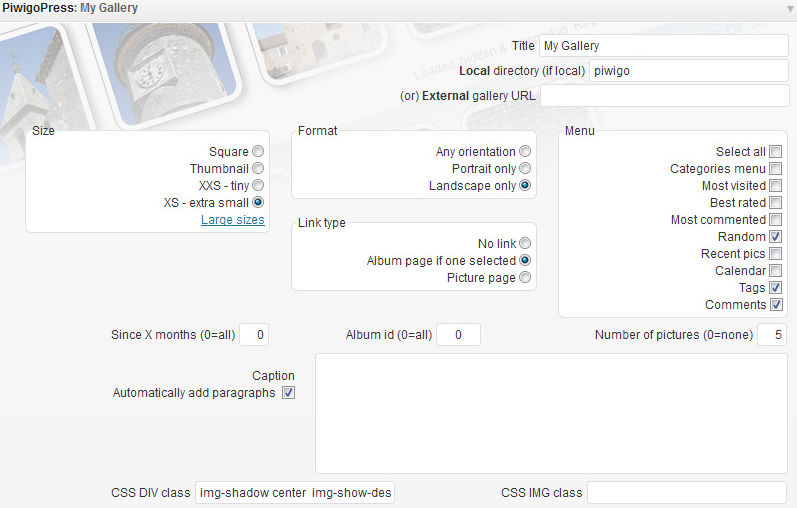This screenshot has height=508, width=797.
Task: Choose Album page if one selected
Action: tap(525, 260)
